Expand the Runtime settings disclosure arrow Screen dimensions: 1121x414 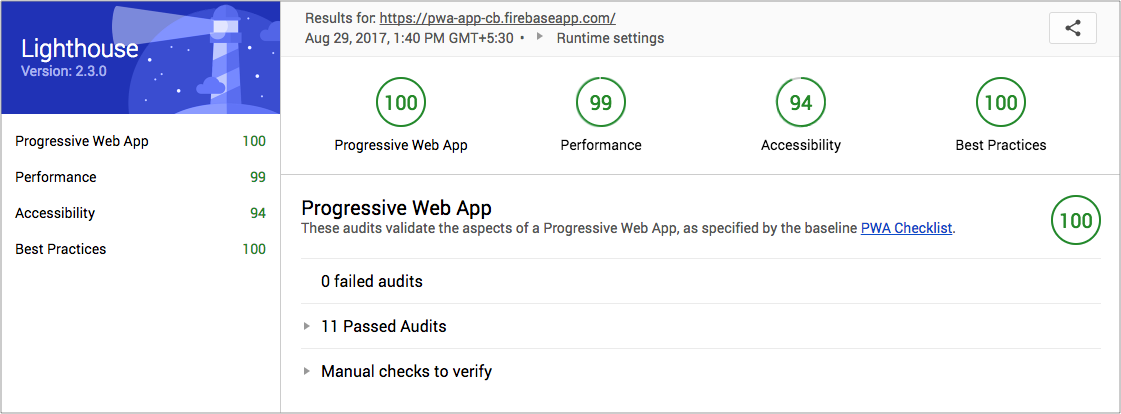(x=541, y=38)
